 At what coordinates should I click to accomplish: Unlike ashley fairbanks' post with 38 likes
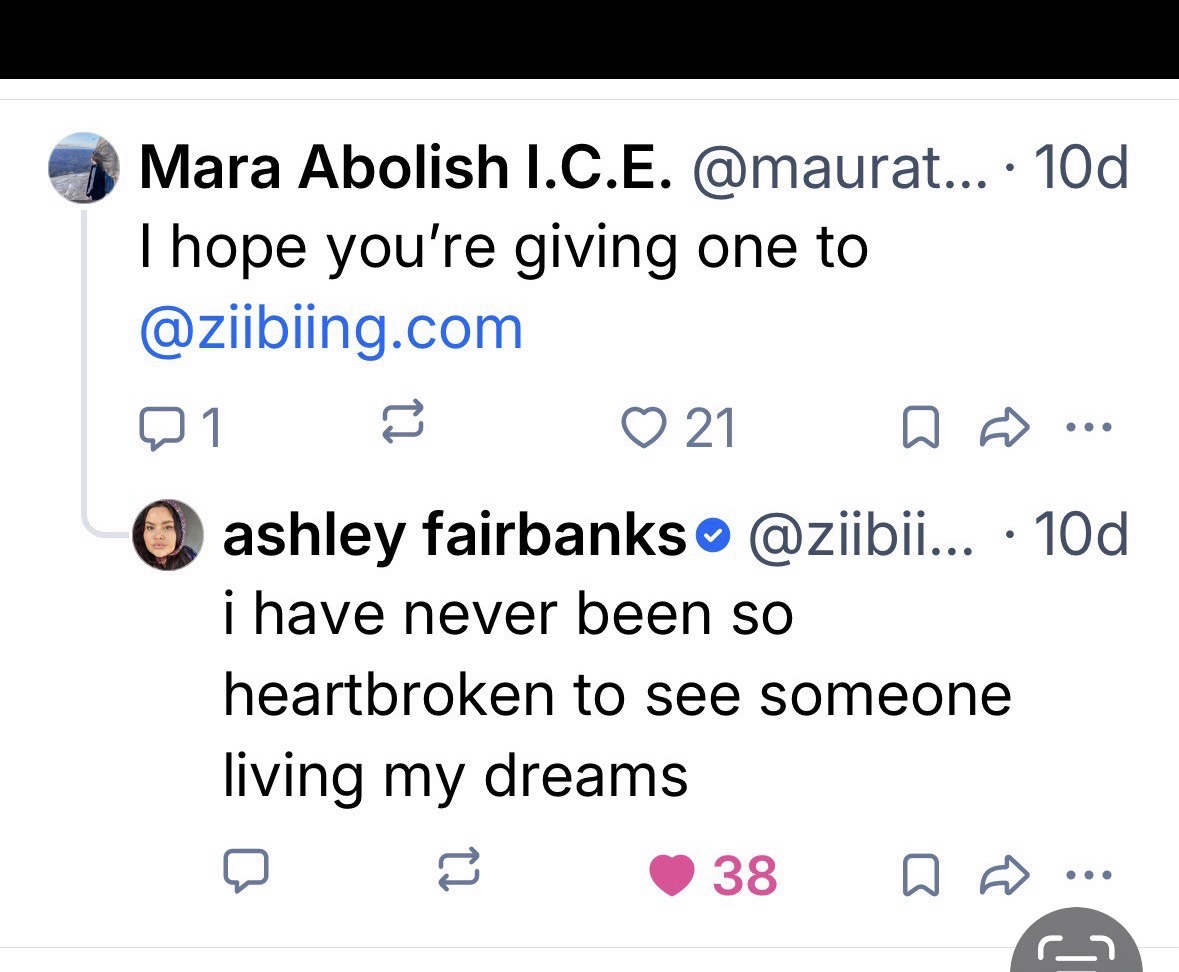pyautogui.click(x=672, y=875)
